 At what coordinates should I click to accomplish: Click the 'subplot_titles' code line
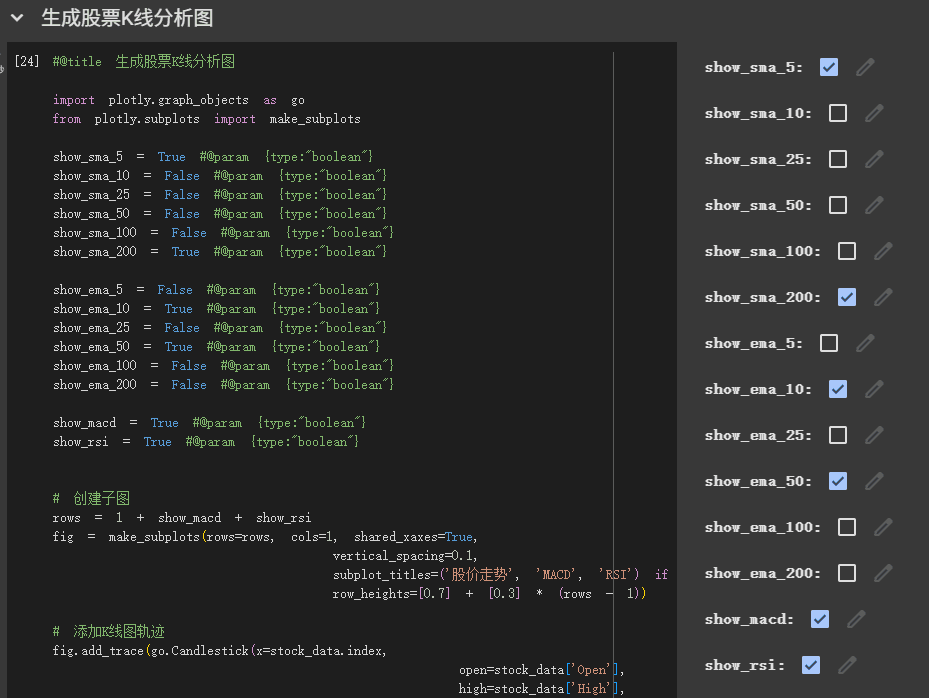[x=500, y=574]
